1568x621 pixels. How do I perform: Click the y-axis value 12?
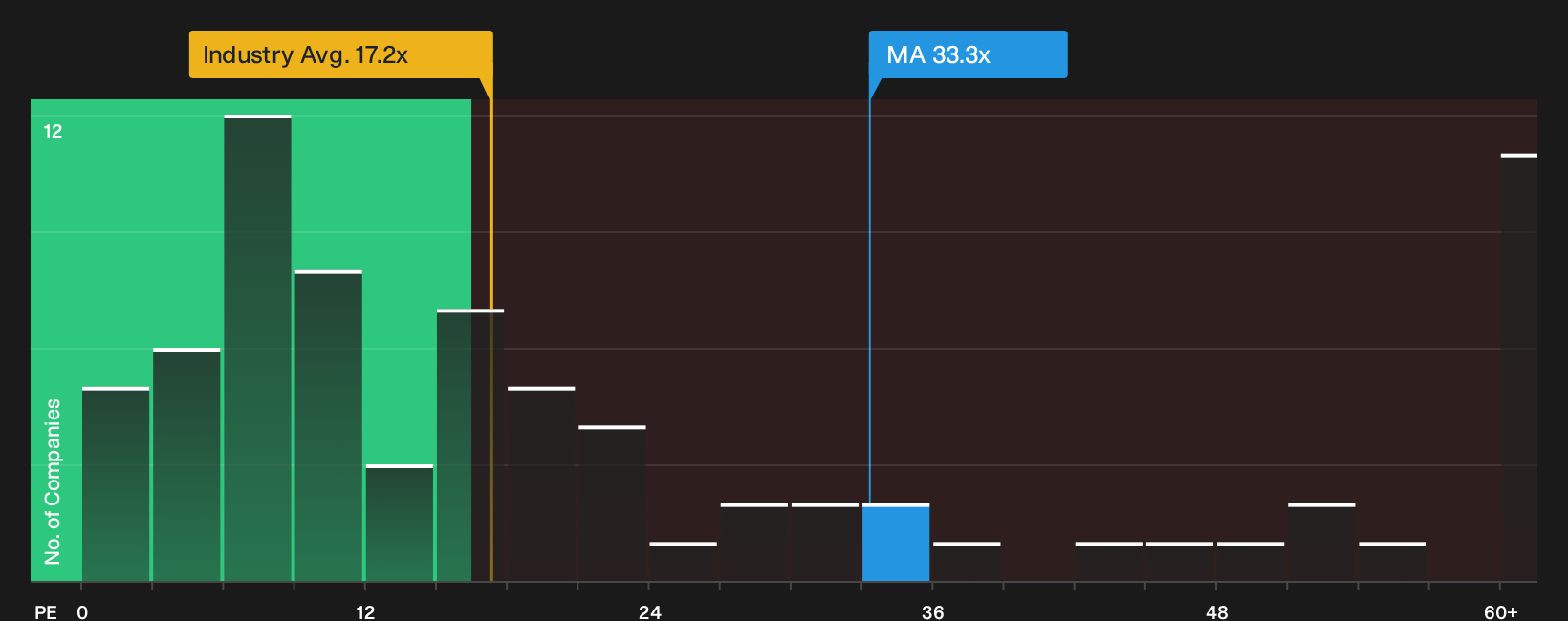(x=53, y=131)
